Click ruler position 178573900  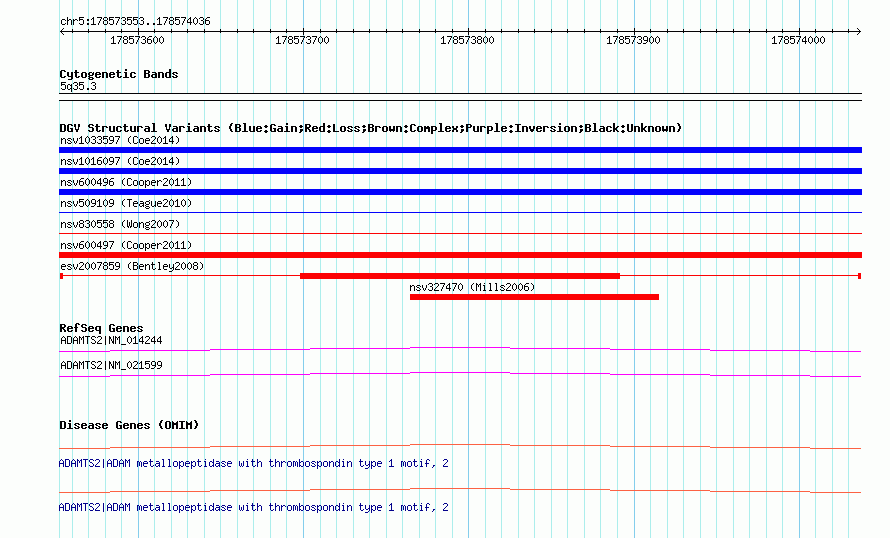[633, 40]
